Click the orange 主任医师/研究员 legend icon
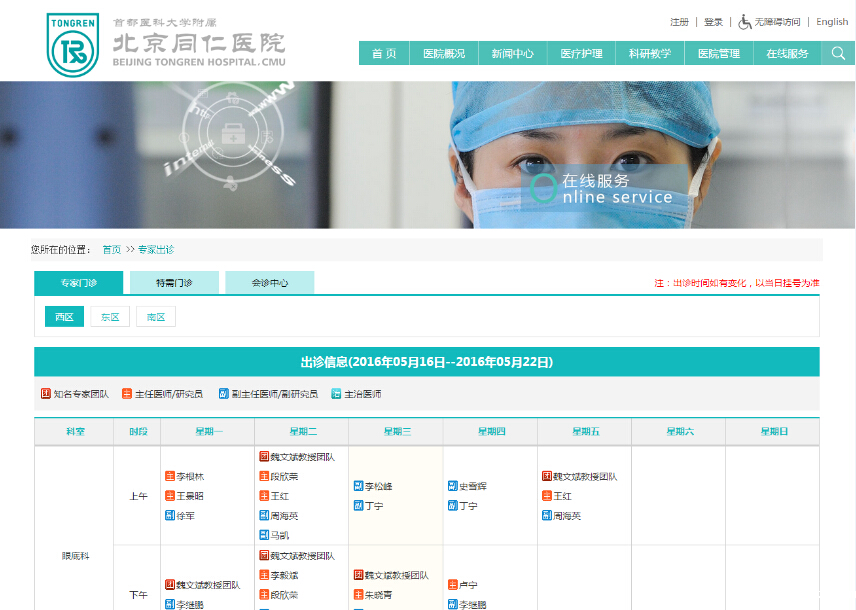Viewport: 856px width, 610px height. pyautogui.click(x=127, y=393)
